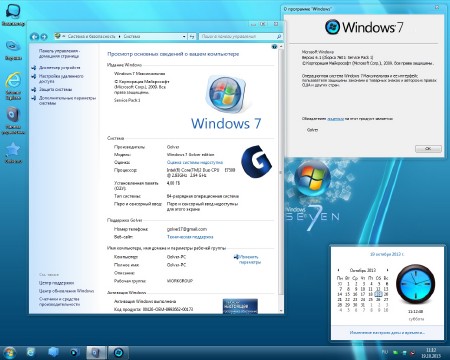Click OK in About Windows dialog

428,149
